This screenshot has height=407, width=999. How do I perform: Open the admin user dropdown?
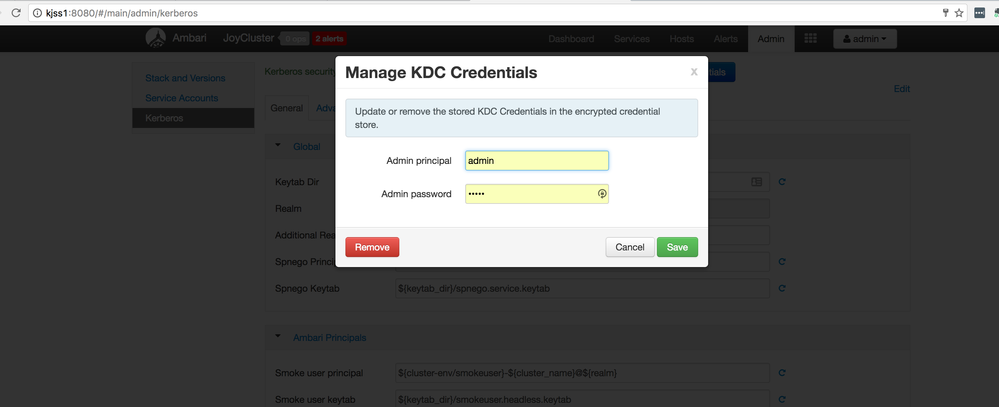coord(865,39)
